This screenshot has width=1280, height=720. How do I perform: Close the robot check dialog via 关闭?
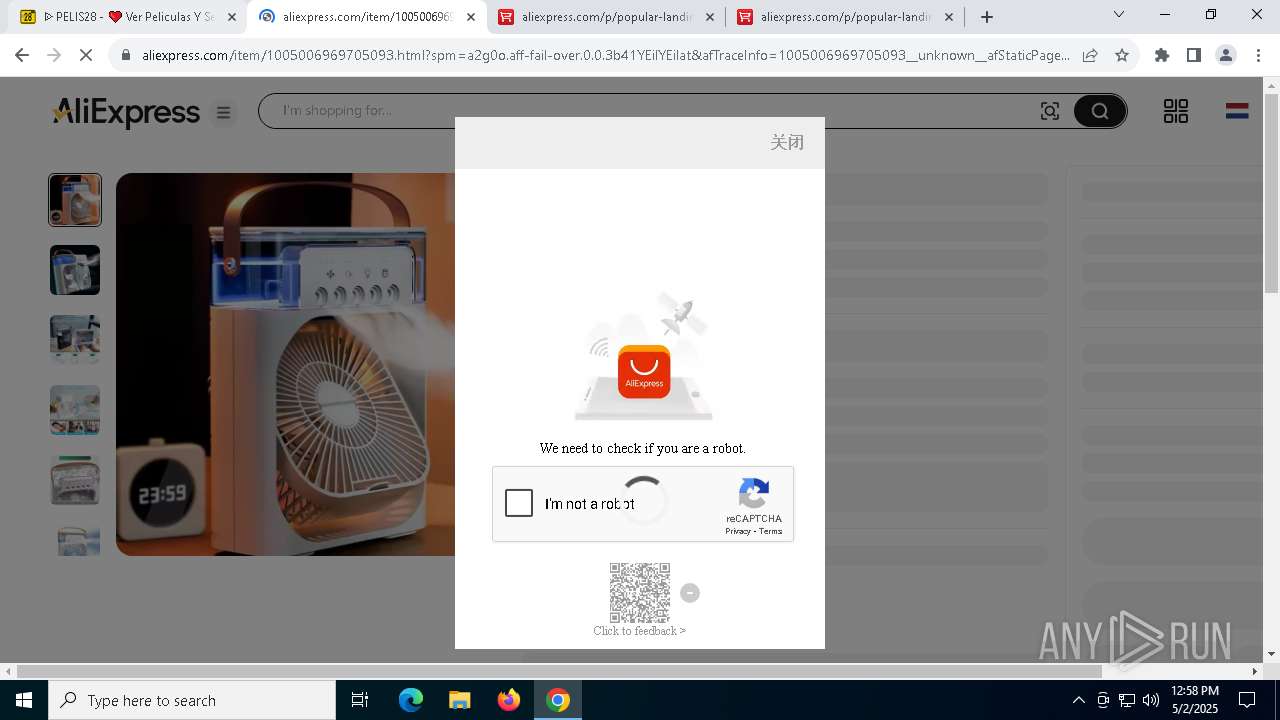[x=787, y=142]
